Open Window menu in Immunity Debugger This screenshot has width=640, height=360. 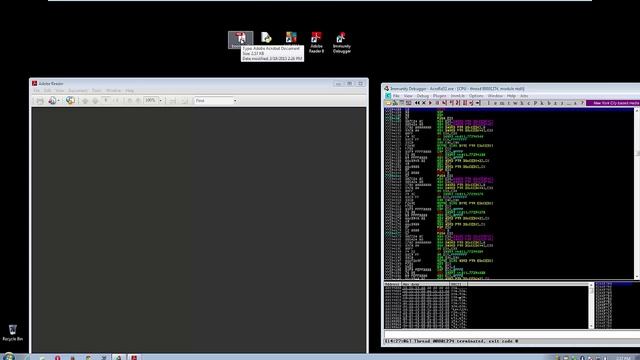pyautogui.click(x=495, y=96)
